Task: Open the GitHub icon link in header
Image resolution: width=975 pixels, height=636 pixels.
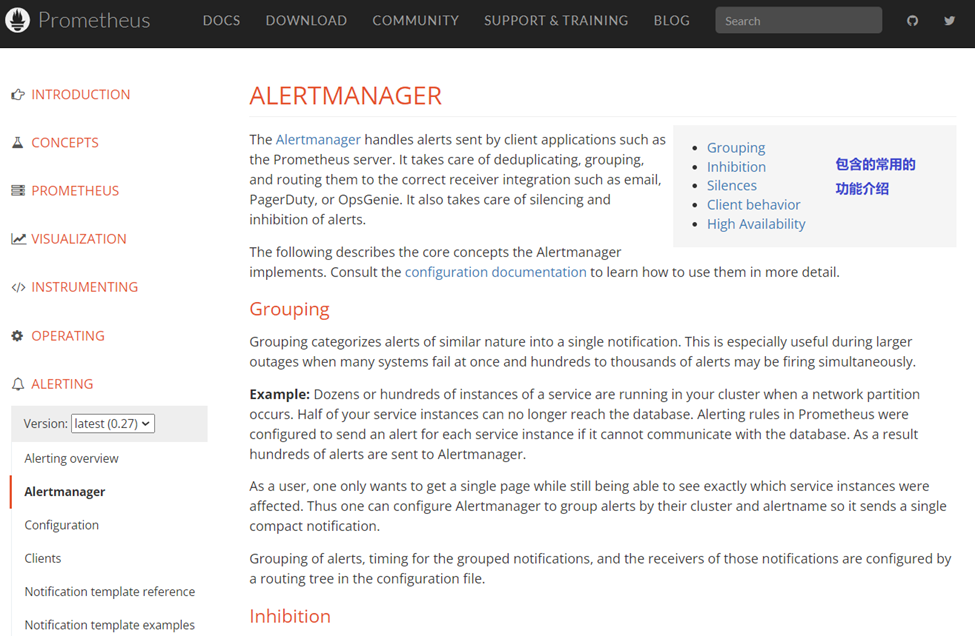Action: click(912, 21)
